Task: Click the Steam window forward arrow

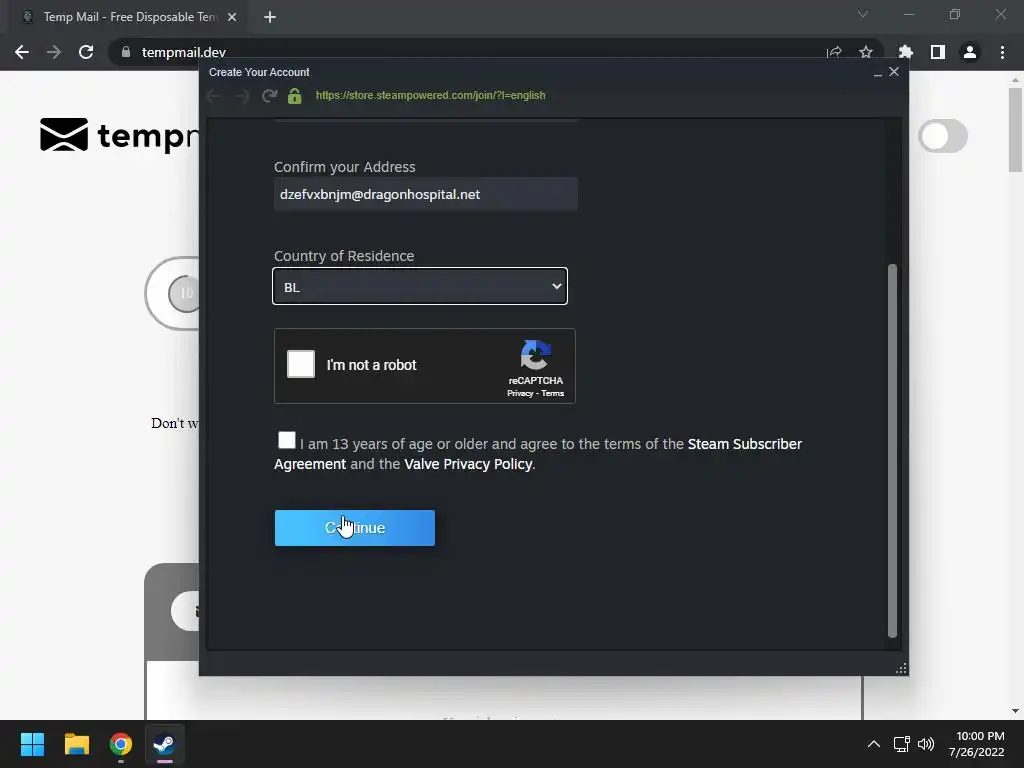Action: tap(242, 96)
